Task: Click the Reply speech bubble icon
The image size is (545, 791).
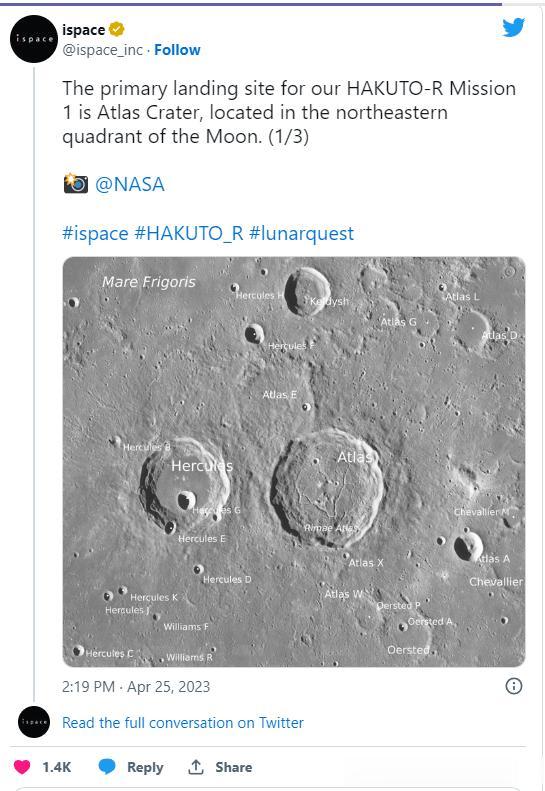Action: coord(107,767)
